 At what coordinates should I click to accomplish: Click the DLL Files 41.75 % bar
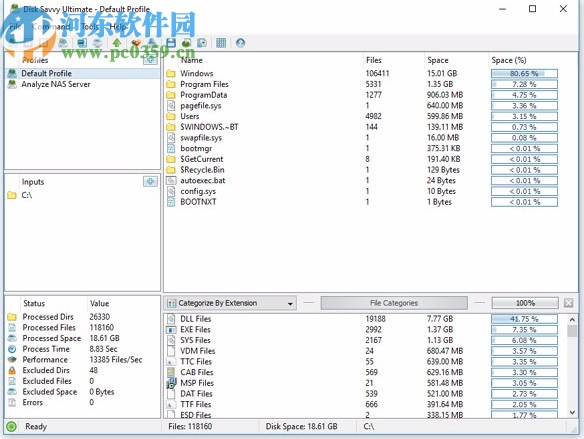point(524,319)
